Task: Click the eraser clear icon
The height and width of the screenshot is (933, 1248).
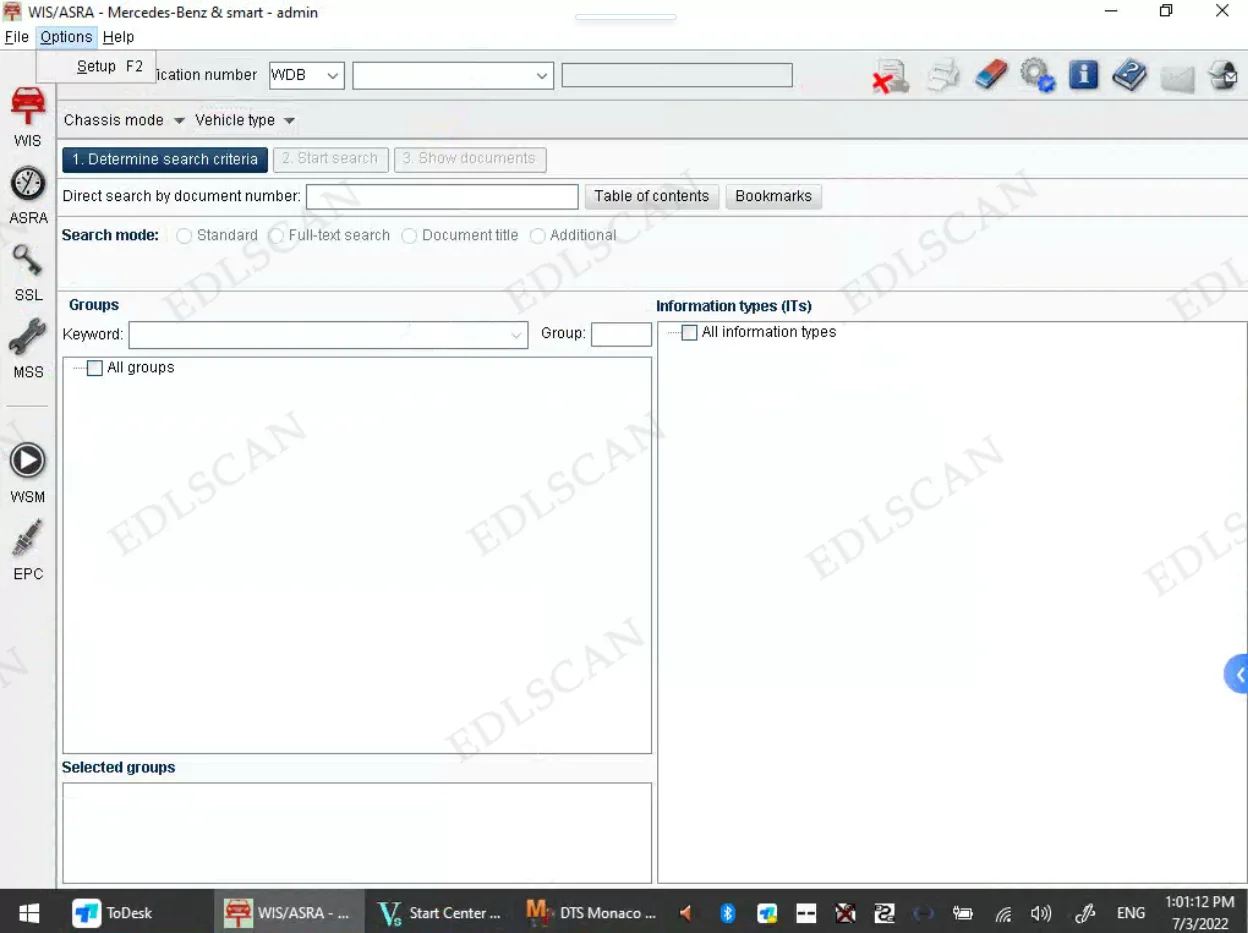Action: click(x=991, y=76)
